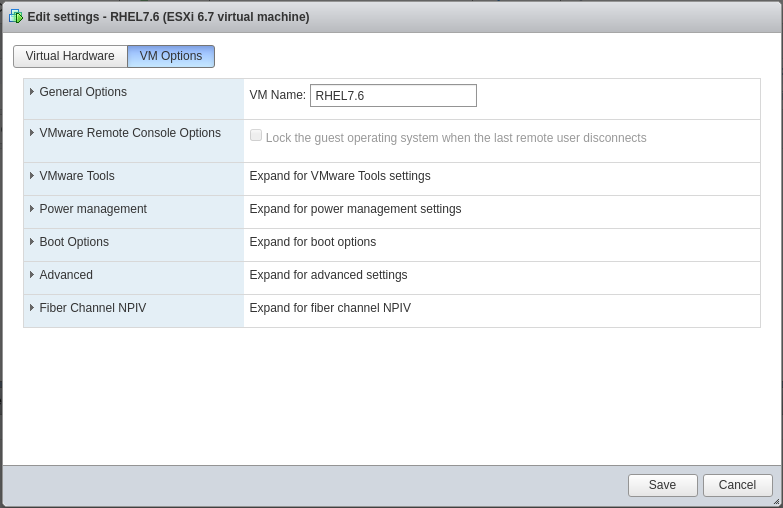The image size is (783, 508).
Task: Click the 'Expand for advanced settings' text
Action: tap(328, 275)
